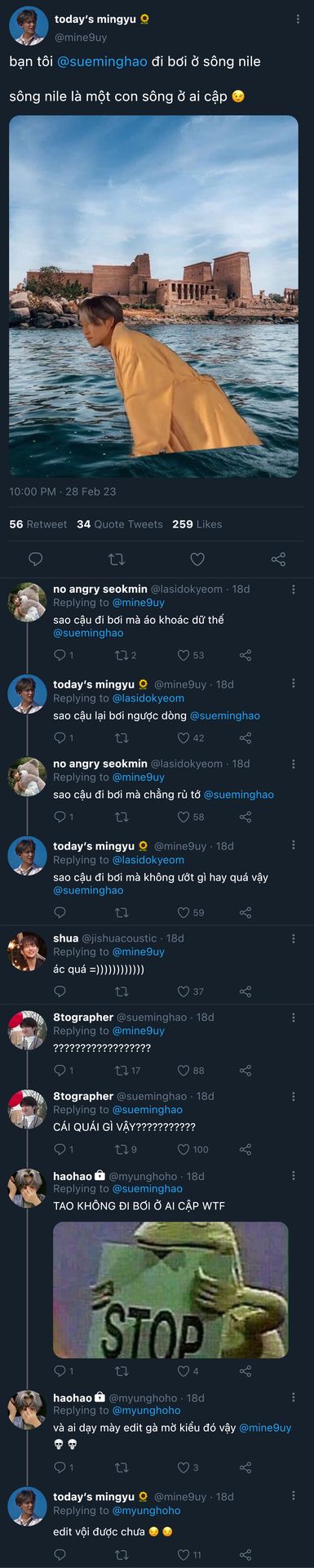Reply to the 'edit vội được chưa' tweet
Viewport: 314px width, 1568px height.
pos(60,1554)
